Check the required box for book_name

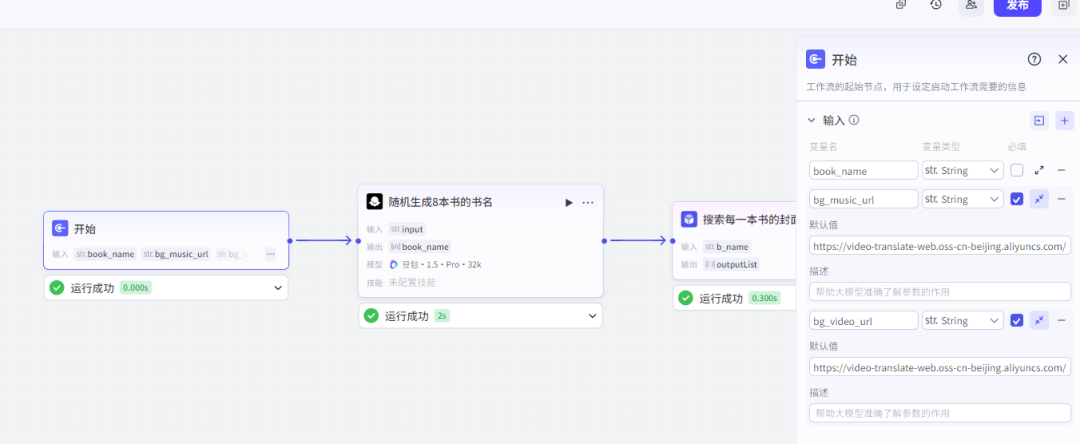tap(1017, 170)
